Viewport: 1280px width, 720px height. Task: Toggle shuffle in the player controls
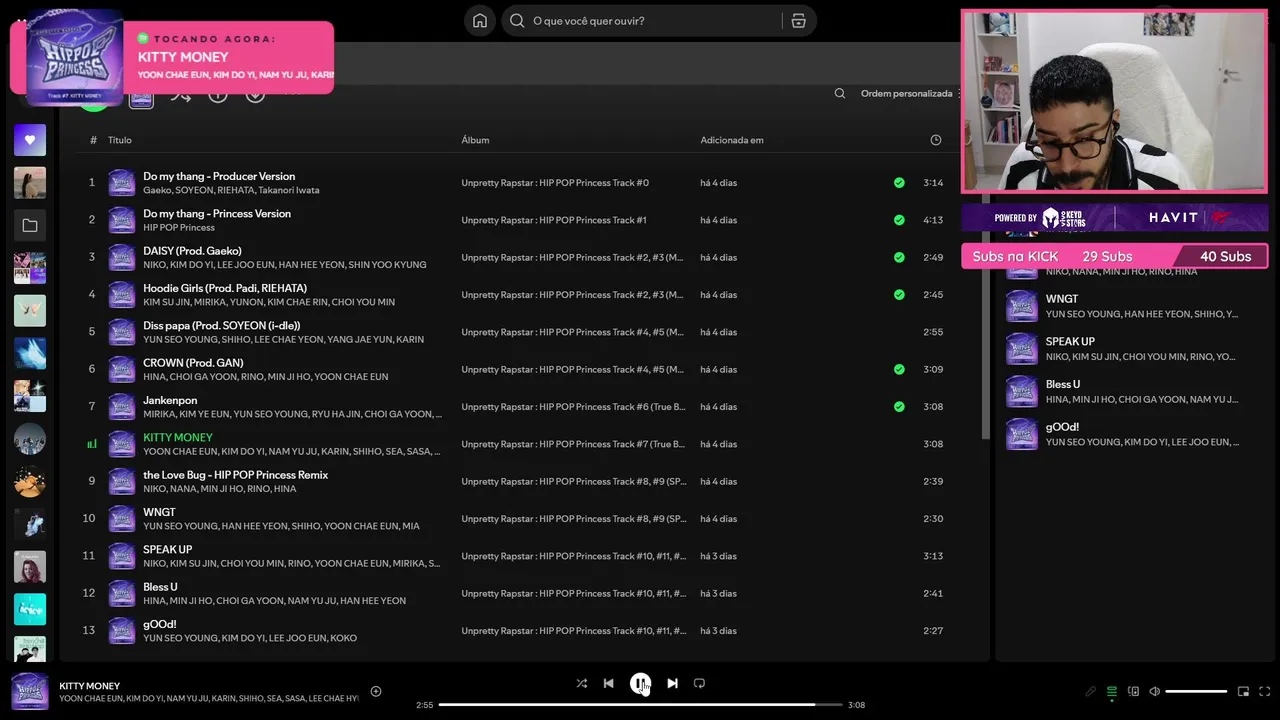(x=582, y=683)
